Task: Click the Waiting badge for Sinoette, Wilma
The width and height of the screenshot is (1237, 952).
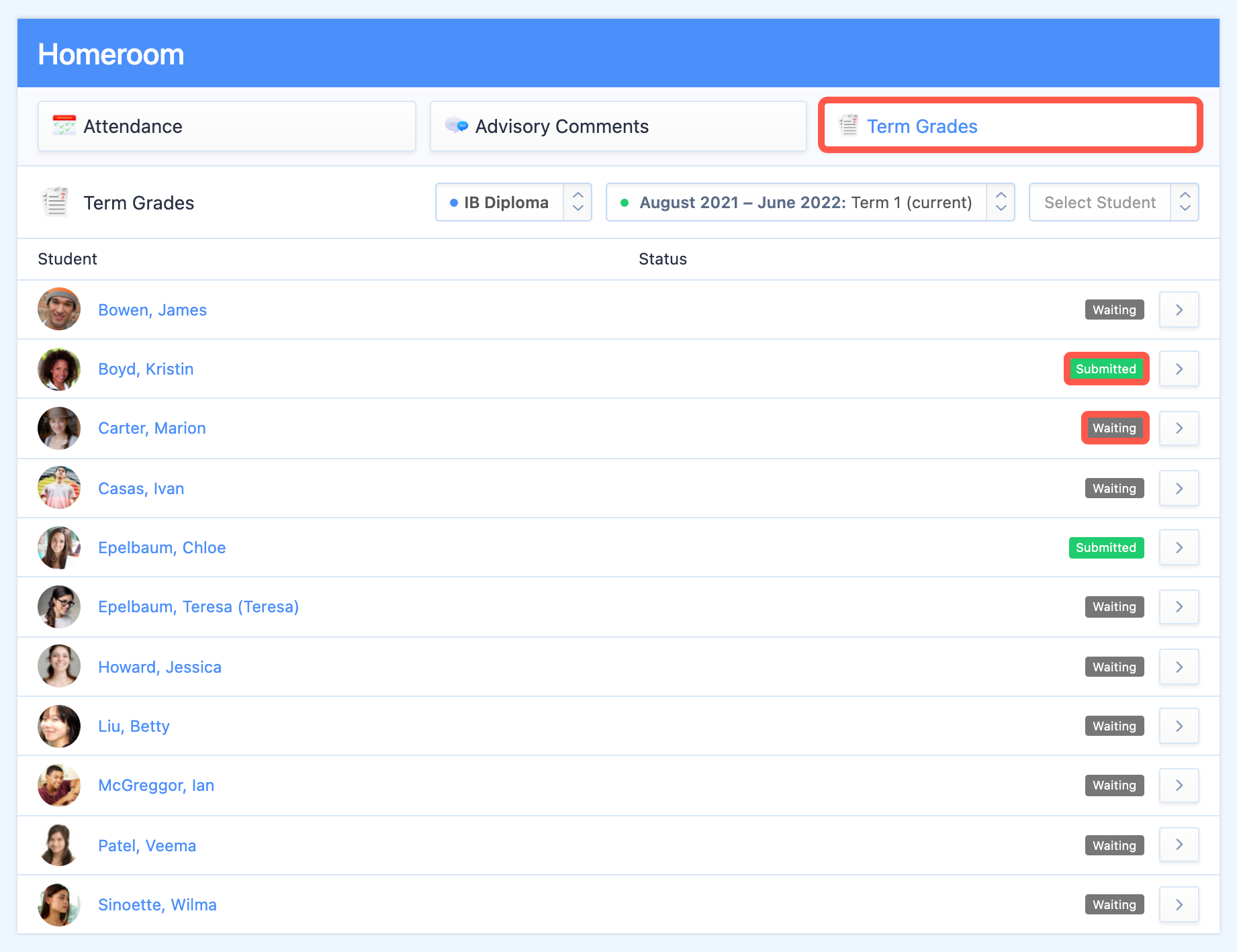Action: coord(1114,904)
